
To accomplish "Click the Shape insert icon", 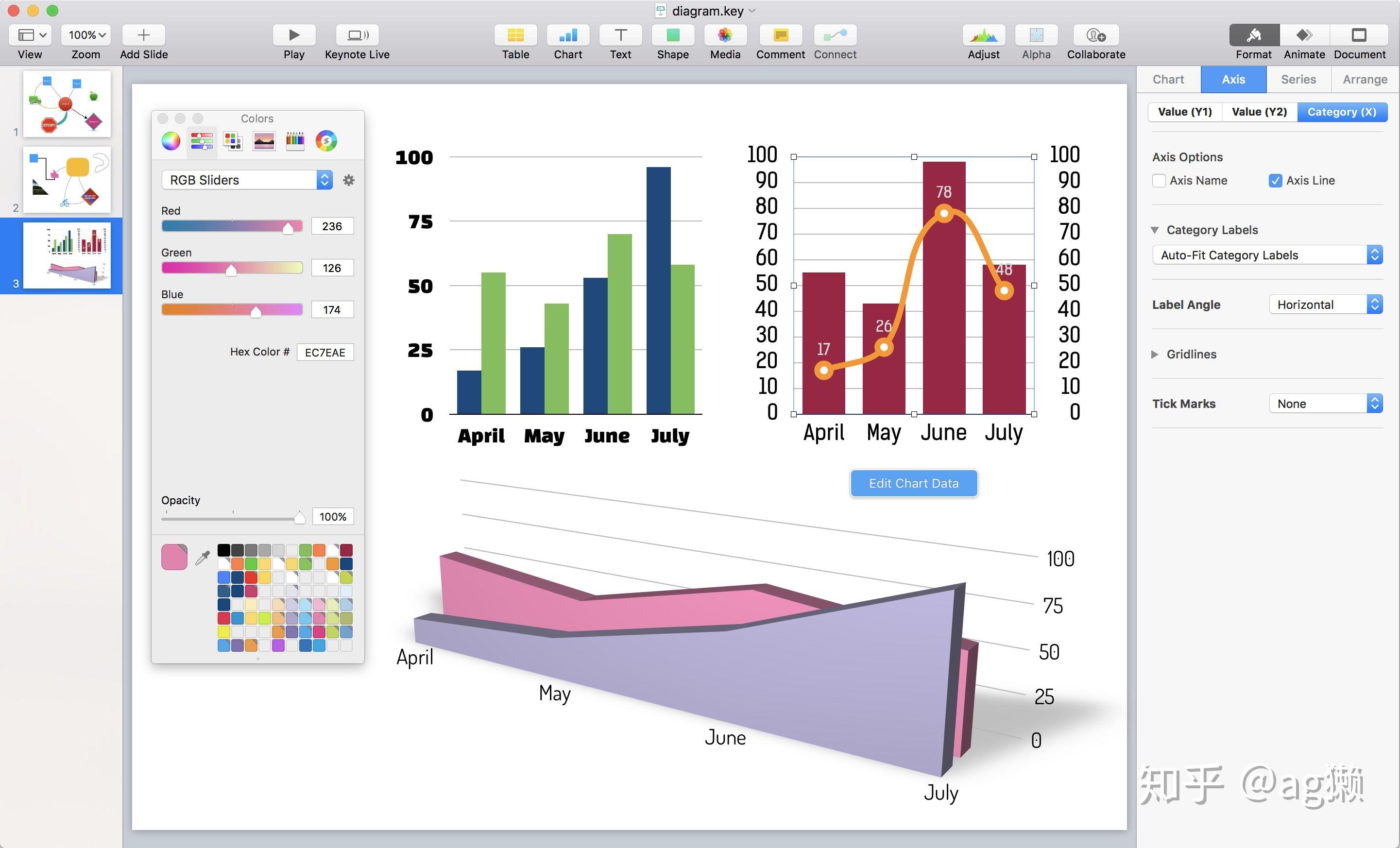I will (673, 35).
